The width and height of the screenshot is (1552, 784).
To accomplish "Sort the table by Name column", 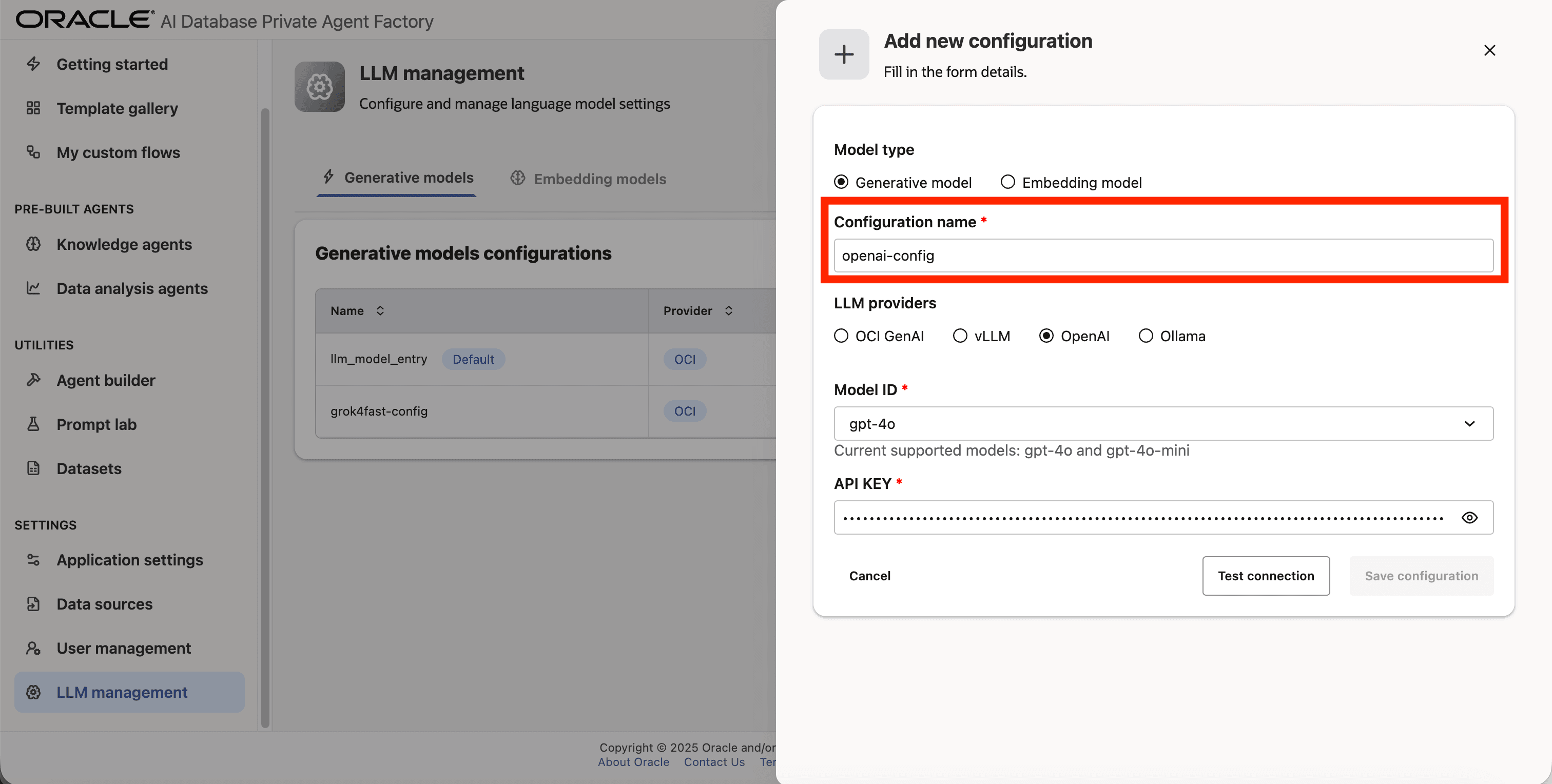I will click(x=380, y=311).
